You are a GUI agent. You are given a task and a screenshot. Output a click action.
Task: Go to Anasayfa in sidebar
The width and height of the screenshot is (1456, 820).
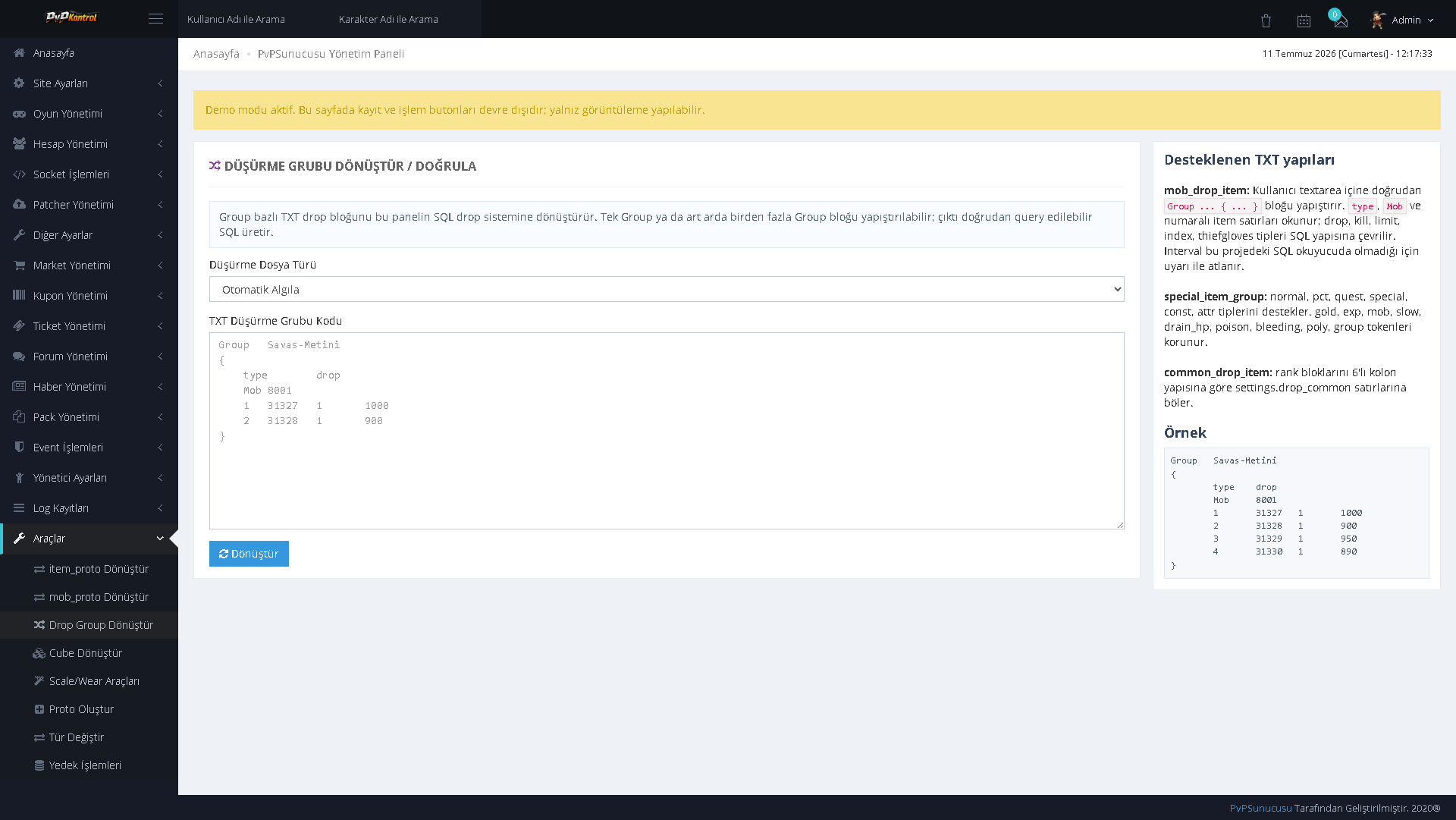pyautogui.click(x=89, y=53)
